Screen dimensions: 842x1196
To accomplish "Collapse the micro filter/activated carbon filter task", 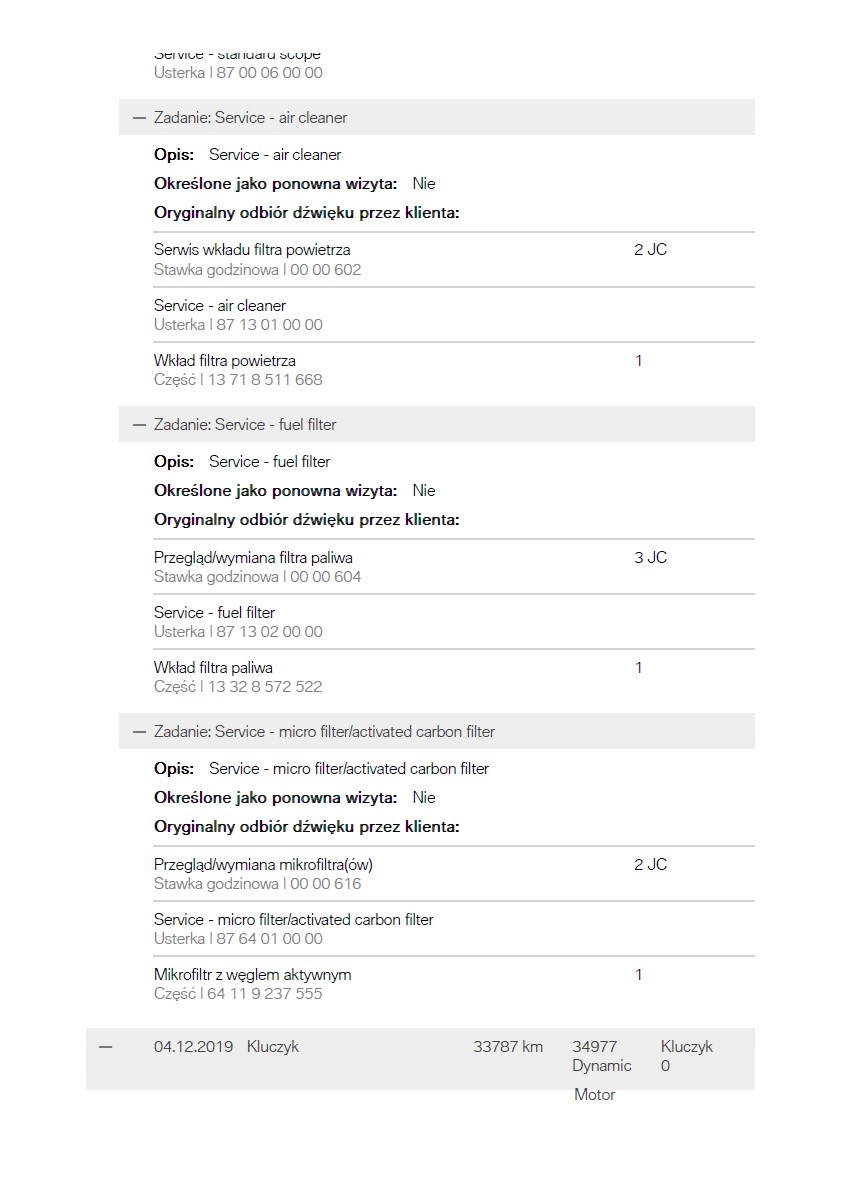I will pyautogui.click(x=139, y=732).
